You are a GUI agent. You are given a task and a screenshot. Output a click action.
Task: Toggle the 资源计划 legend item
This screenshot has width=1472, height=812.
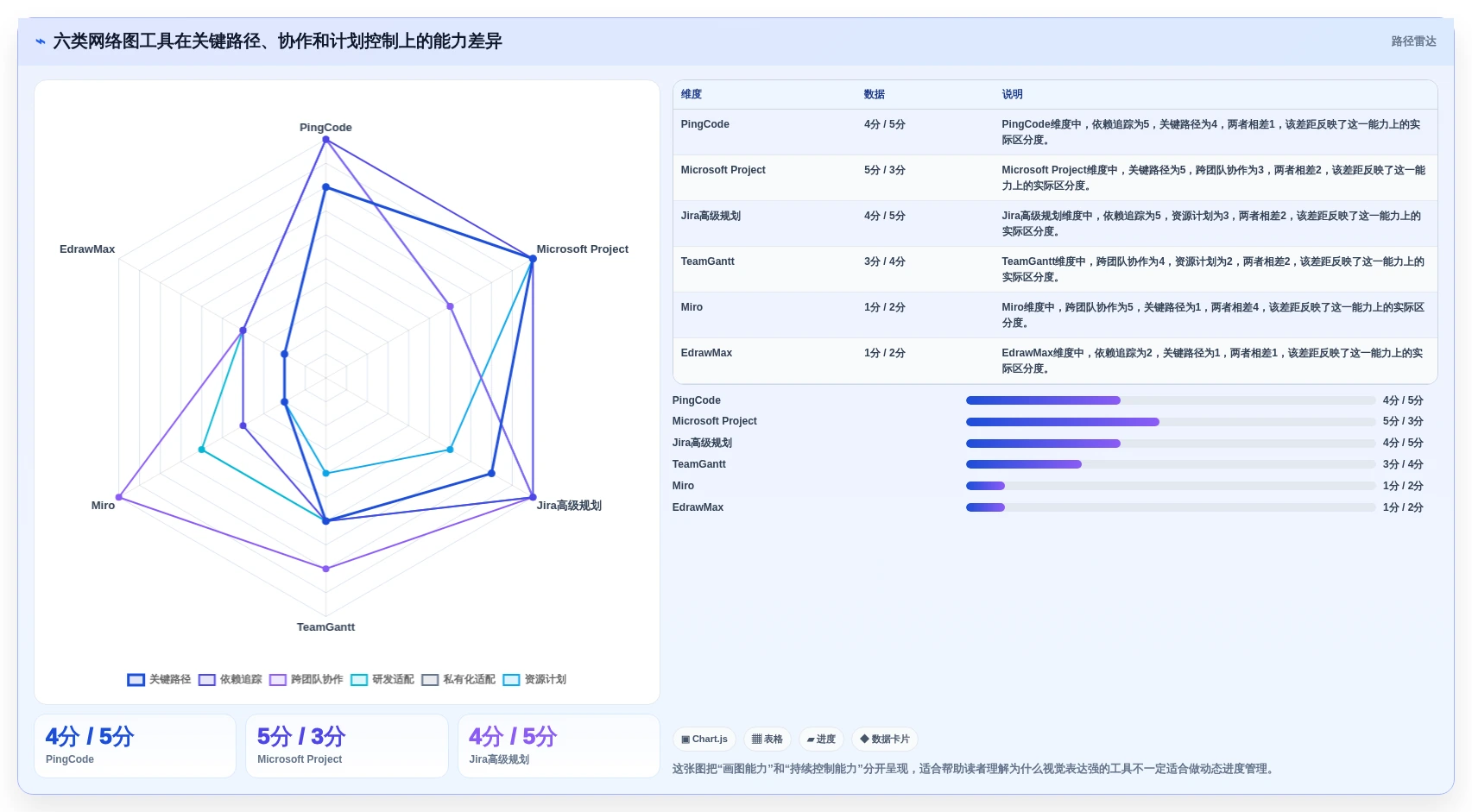(534, 679)
